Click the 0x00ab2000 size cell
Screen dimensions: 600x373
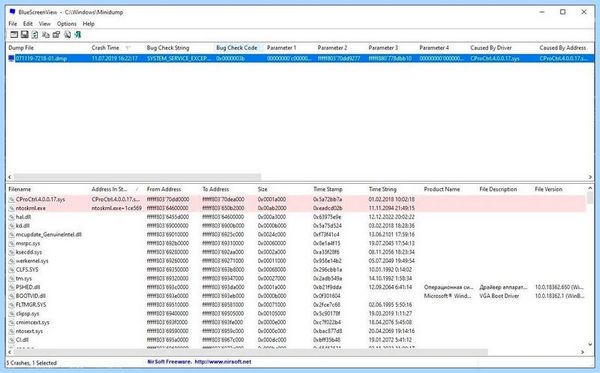272,208
